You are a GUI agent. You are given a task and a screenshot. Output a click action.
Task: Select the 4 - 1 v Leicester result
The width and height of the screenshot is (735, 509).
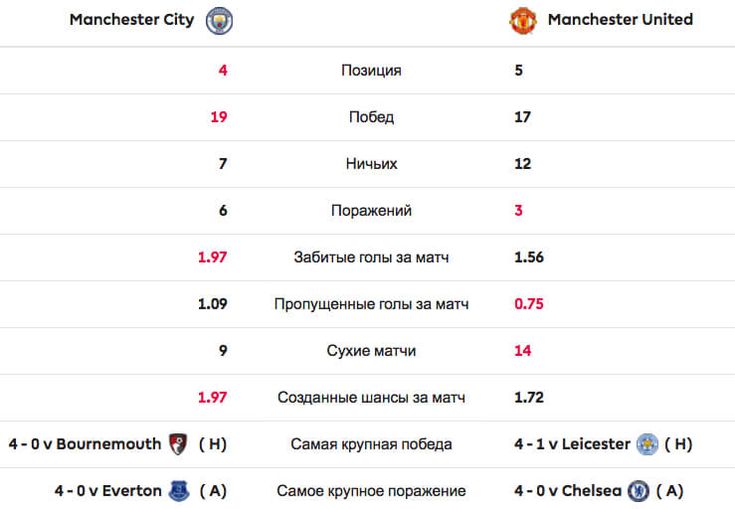click(572, 444)
